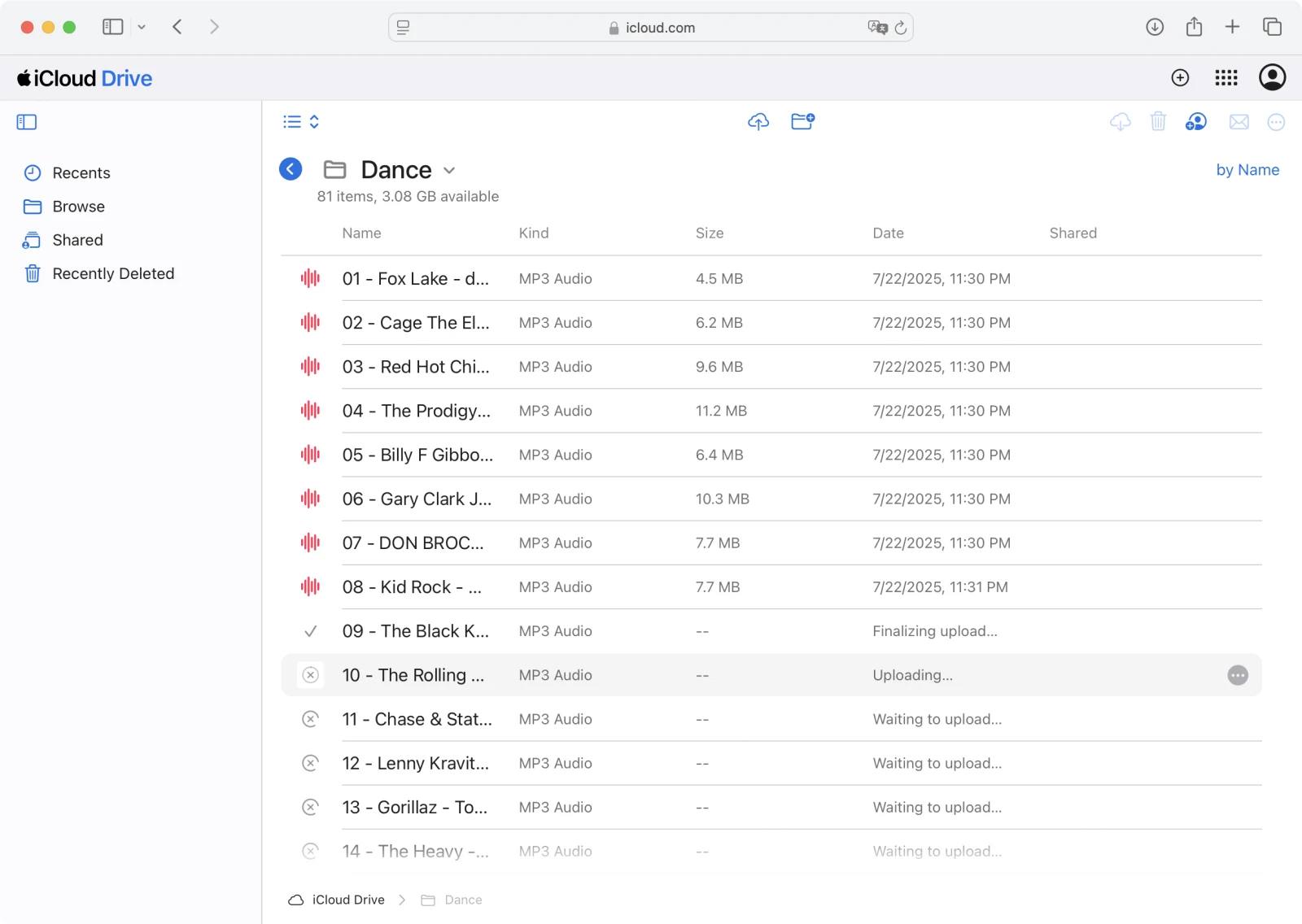This screenshot has width=1302, height=924.
Task: Change sorting via by Name link
Action: (1247, 169)
